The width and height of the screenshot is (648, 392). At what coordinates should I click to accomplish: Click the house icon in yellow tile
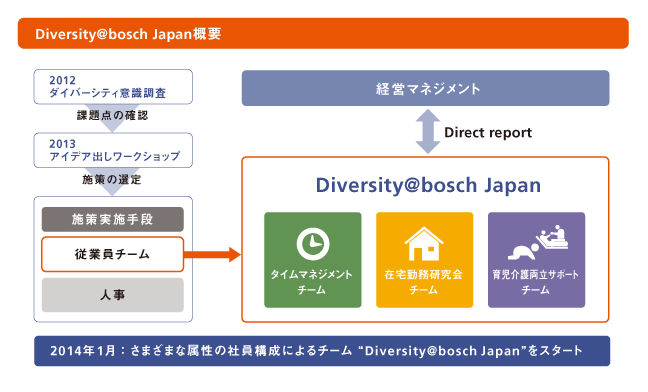tap(424, 244)
